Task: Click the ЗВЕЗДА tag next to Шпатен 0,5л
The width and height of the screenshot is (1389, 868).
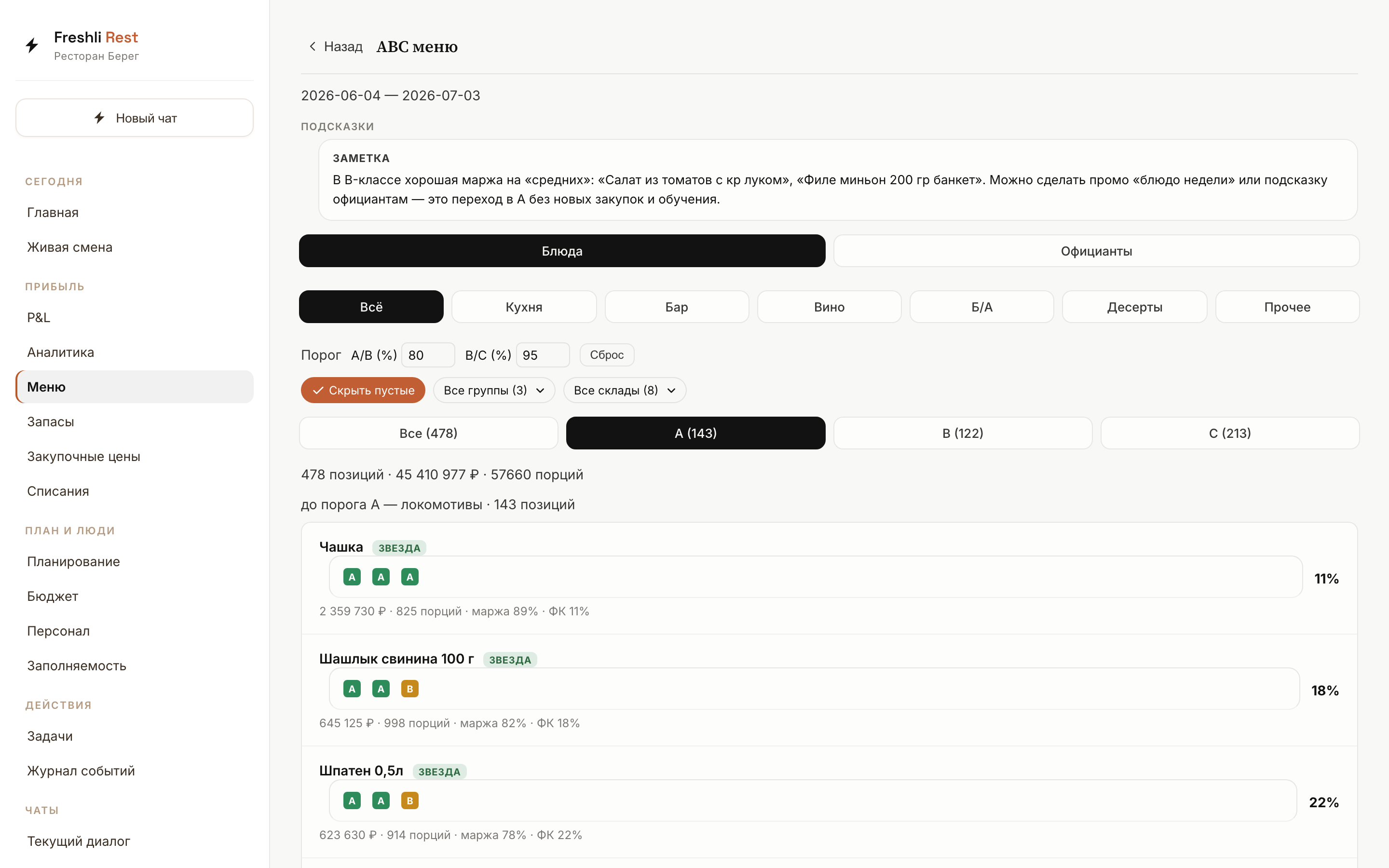Action: tap(439, 772)
